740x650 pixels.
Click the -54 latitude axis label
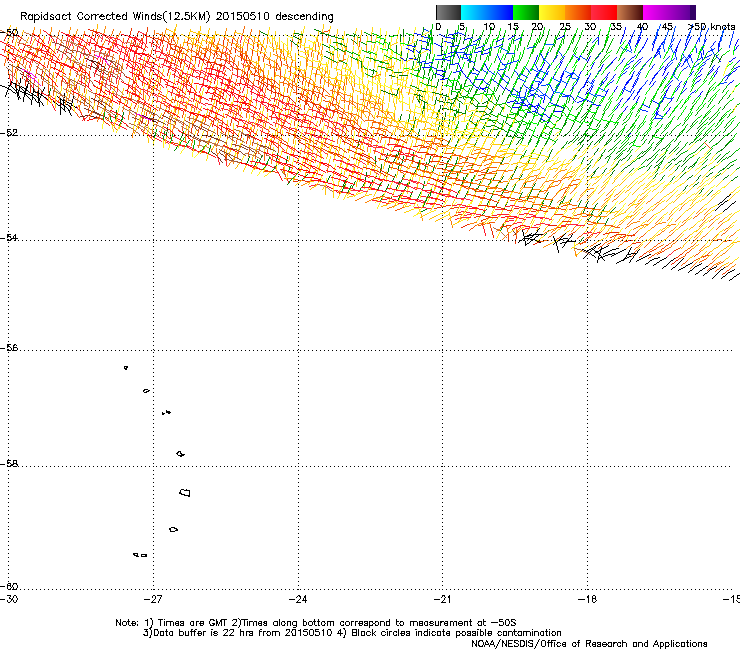(9, 237)
